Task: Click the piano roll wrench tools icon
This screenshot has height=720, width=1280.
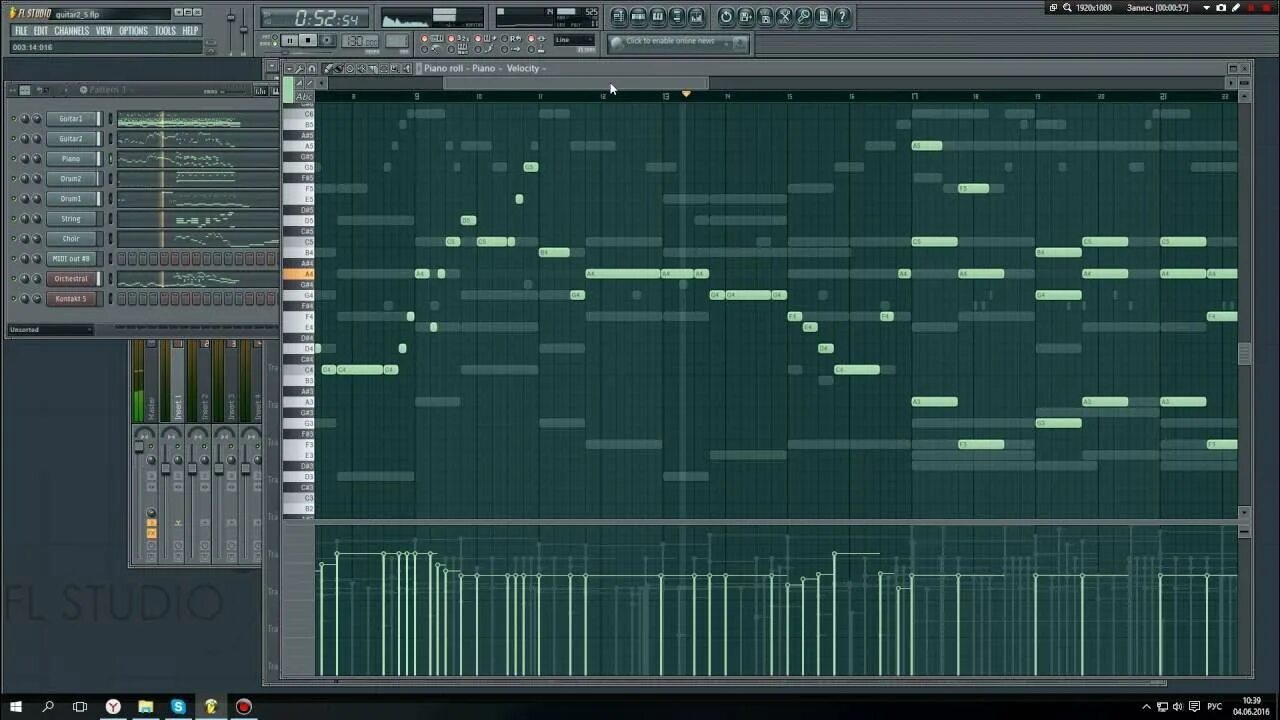Action: pos(300,68)
